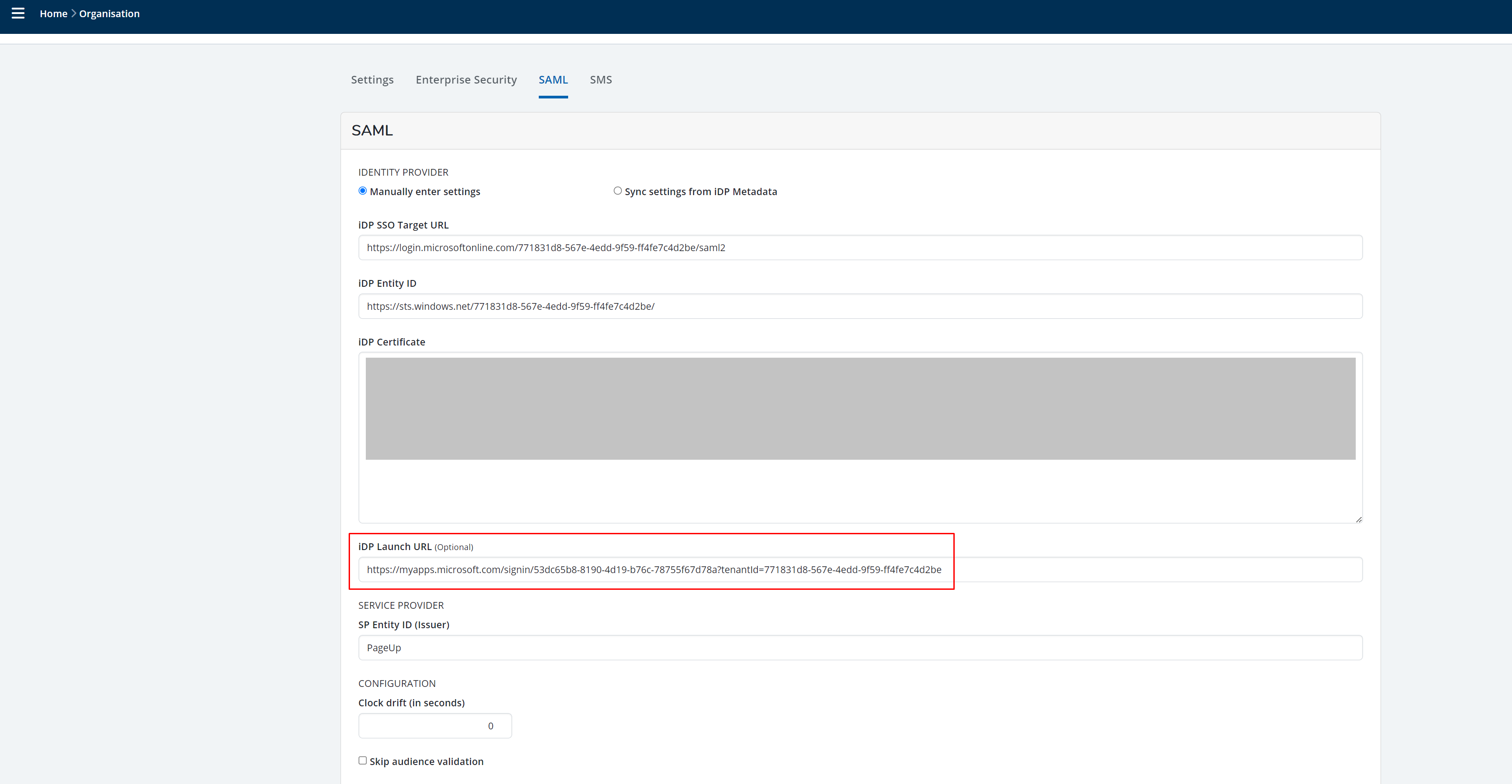Click the Clock drift seconds field
The width and height of the screenshot is (1512, 784).
[435, 726]
